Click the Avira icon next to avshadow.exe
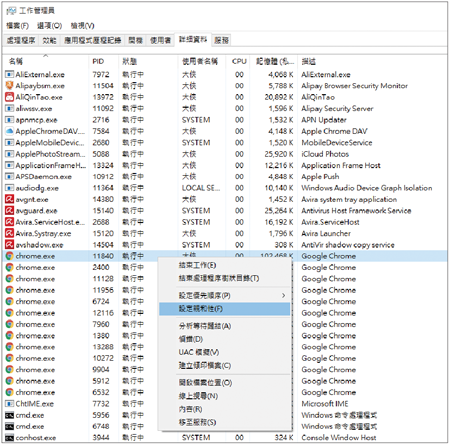 click(9, 245)
